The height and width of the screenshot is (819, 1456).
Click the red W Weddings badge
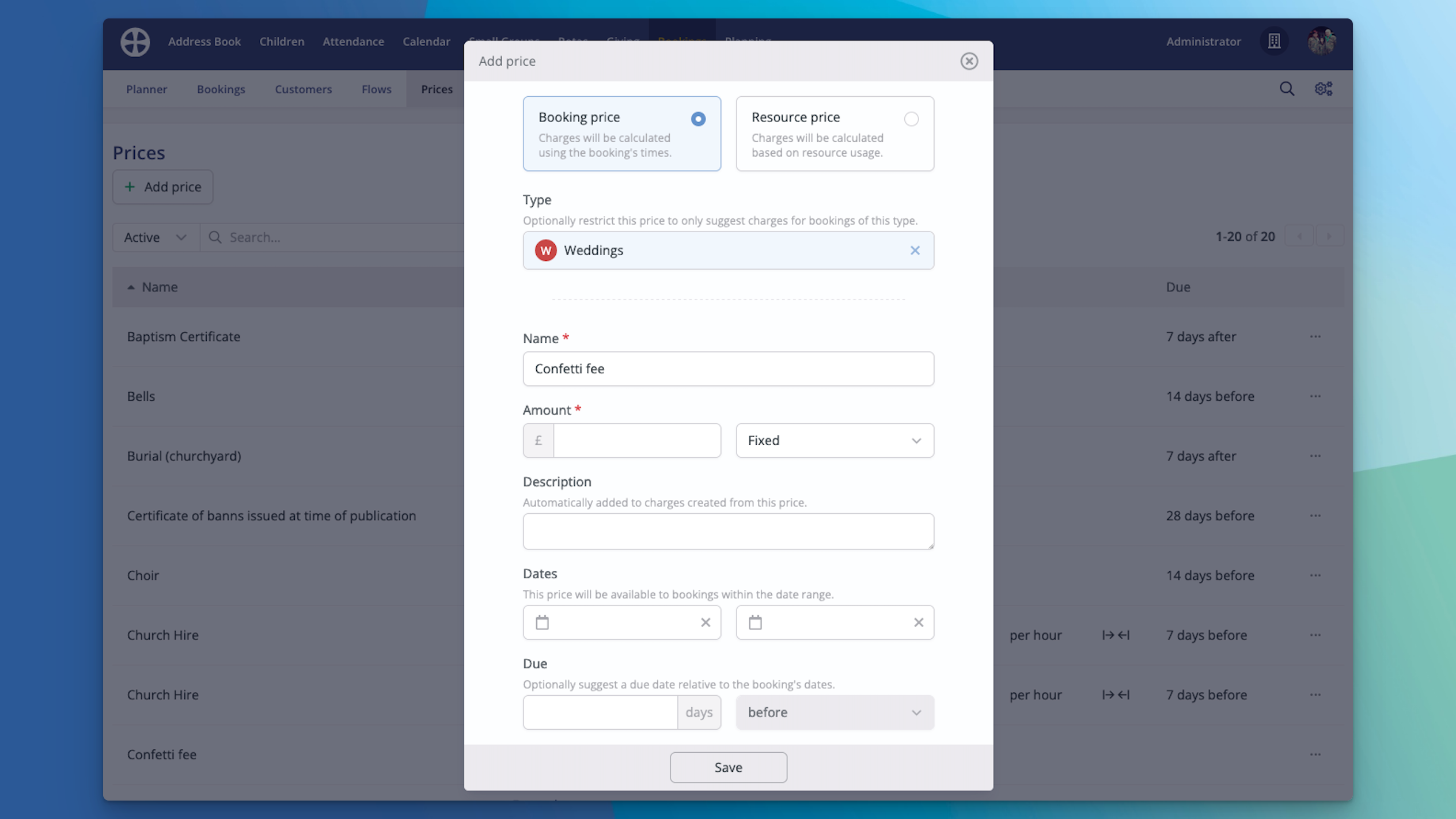(x=545, y=251)
